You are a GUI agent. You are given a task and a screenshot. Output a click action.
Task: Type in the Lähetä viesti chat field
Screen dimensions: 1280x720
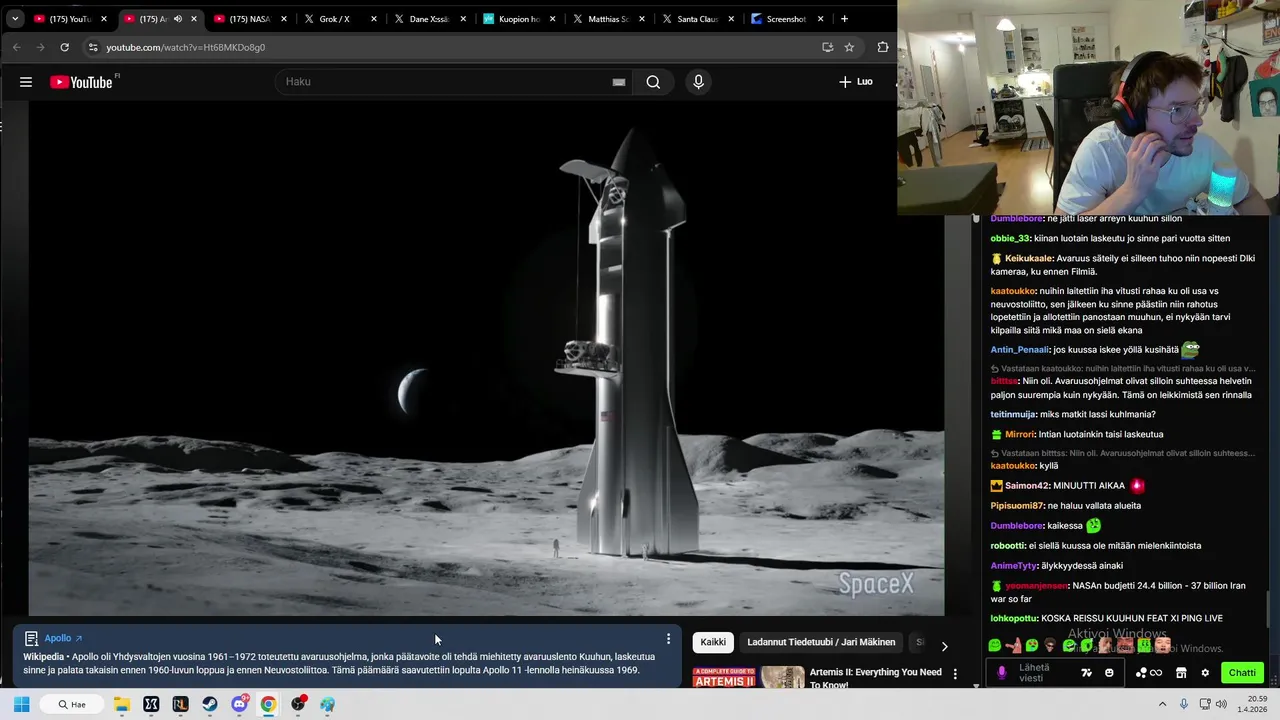click(1043, 673)
